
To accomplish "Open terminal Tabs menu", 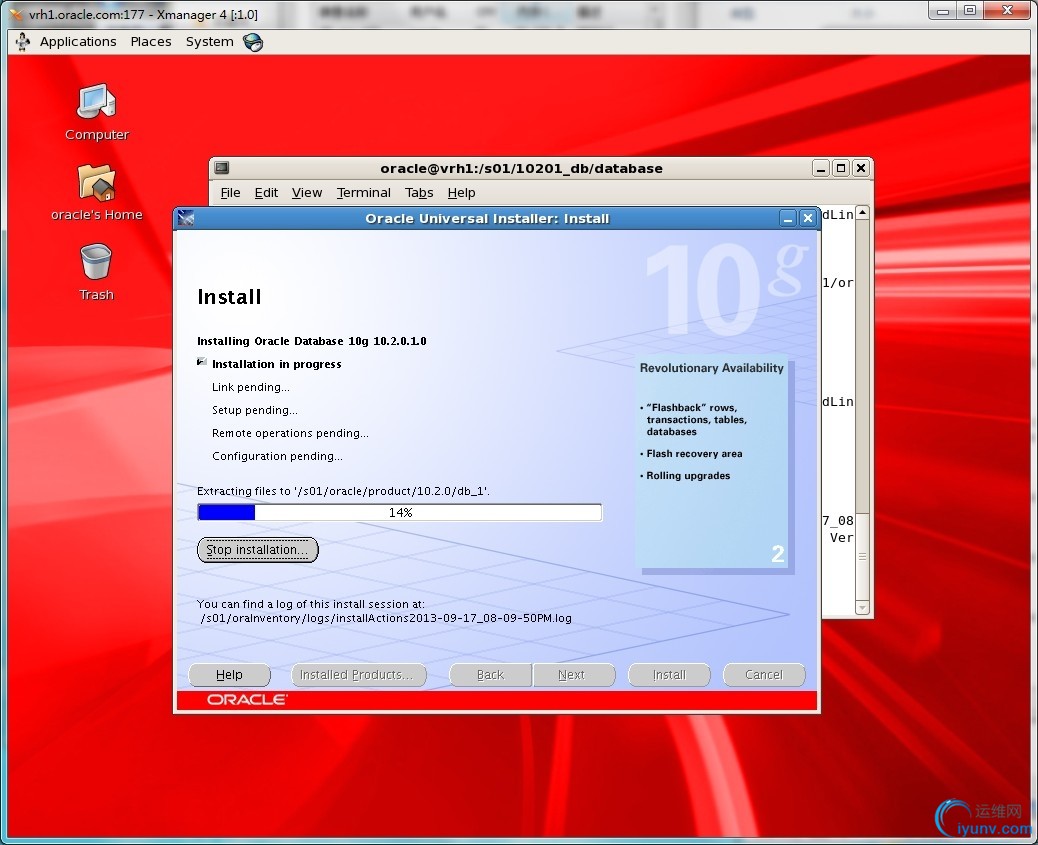I will (x=419, y=193).
